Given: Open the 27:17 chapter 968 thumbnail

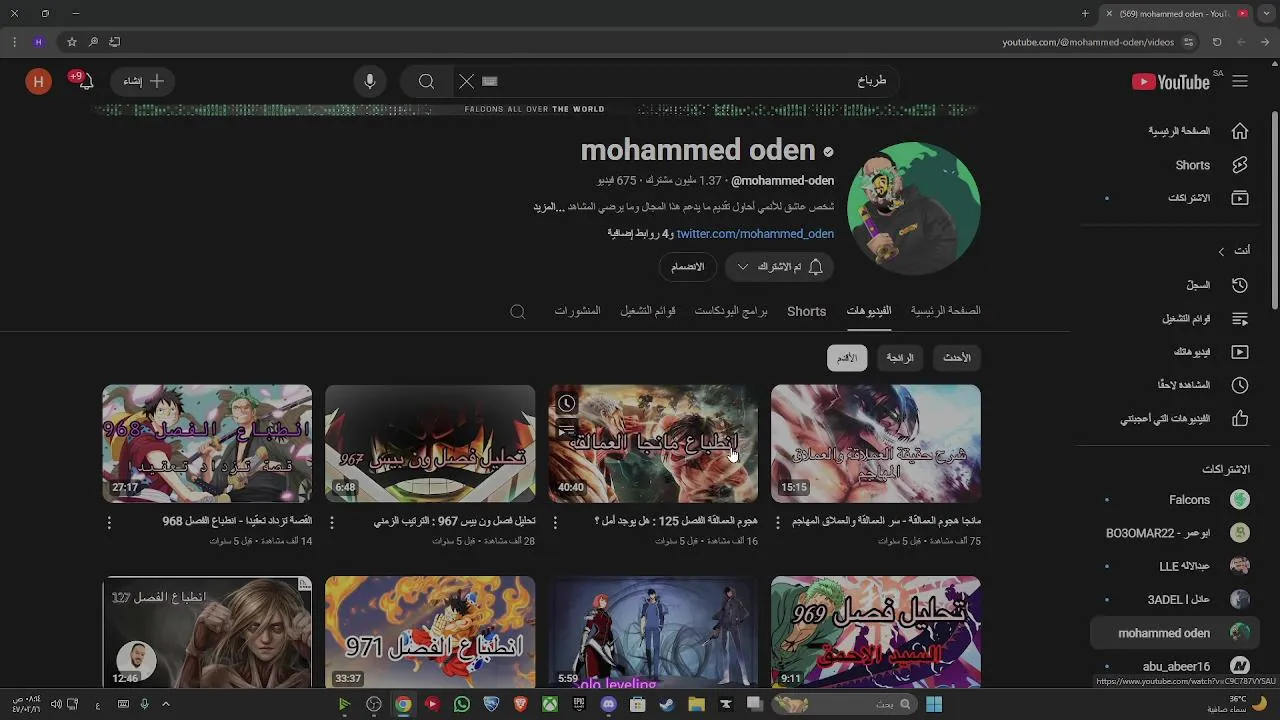Looking at the screenshot, I should [207, 444].
